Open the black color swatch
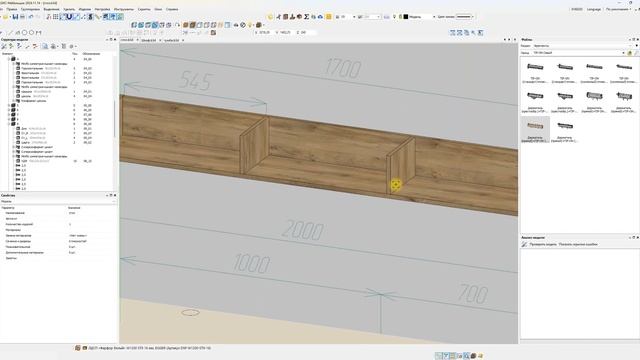Screen dimensions: 640x360 (x=406, y=17)
